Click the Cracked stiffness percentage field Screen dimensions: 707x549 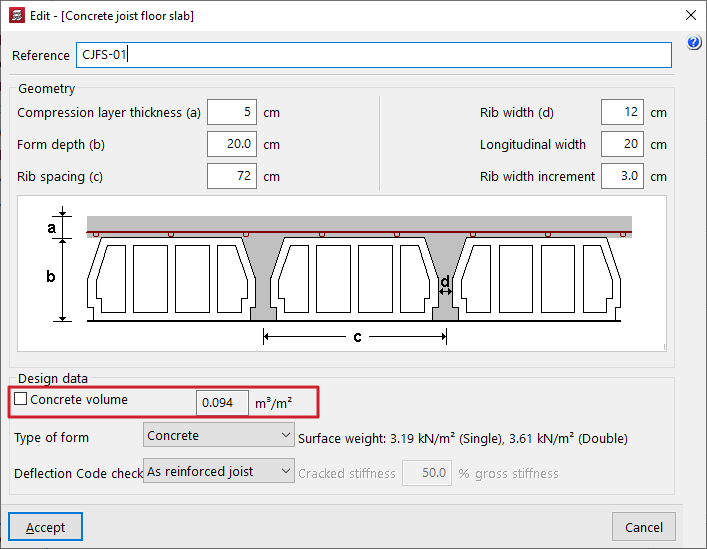click(x=427, y=473)
